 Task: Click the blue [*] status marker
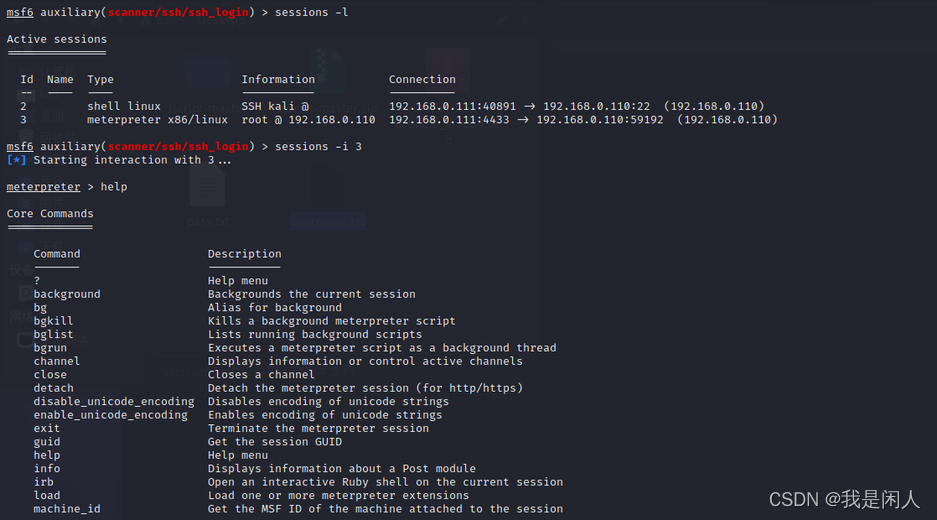pyautogui.click(x=16, y=160)
